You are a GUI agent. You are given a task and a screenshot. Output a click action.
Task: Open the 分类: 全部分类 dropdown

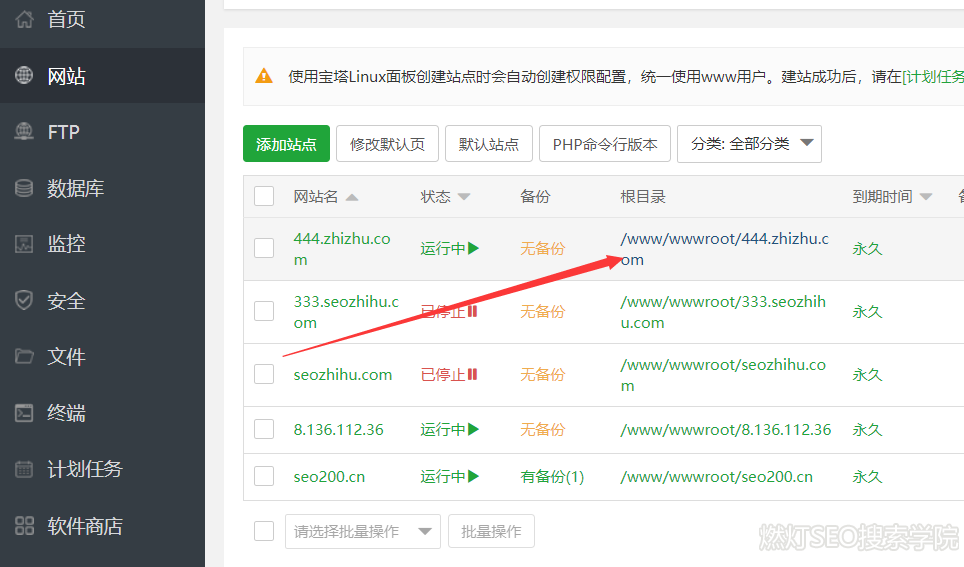point(749,144)
